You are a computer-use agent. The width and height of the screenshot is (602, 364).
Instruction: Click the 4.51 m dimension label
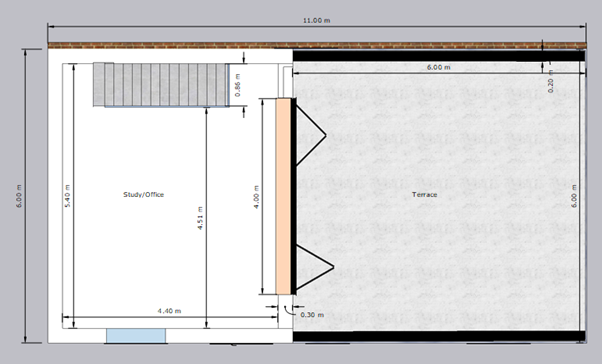200,218
